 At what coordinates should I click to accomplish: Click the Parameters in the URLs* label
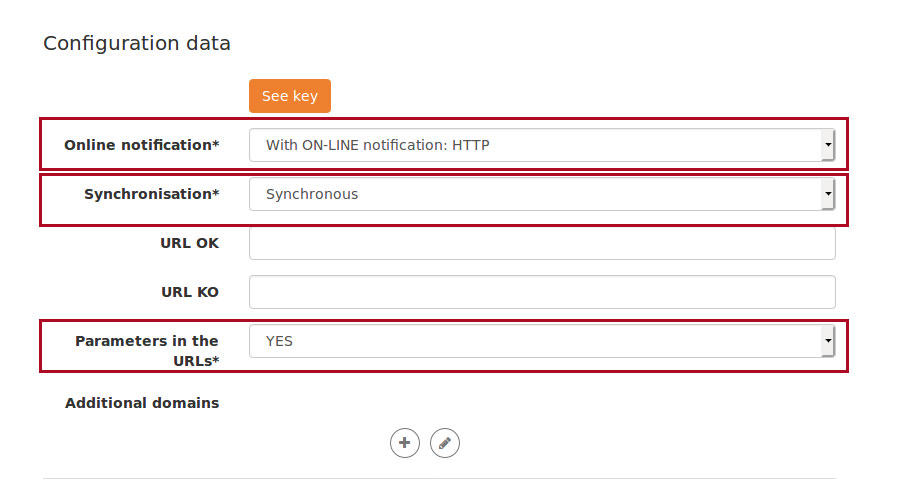tap(147, 351)
